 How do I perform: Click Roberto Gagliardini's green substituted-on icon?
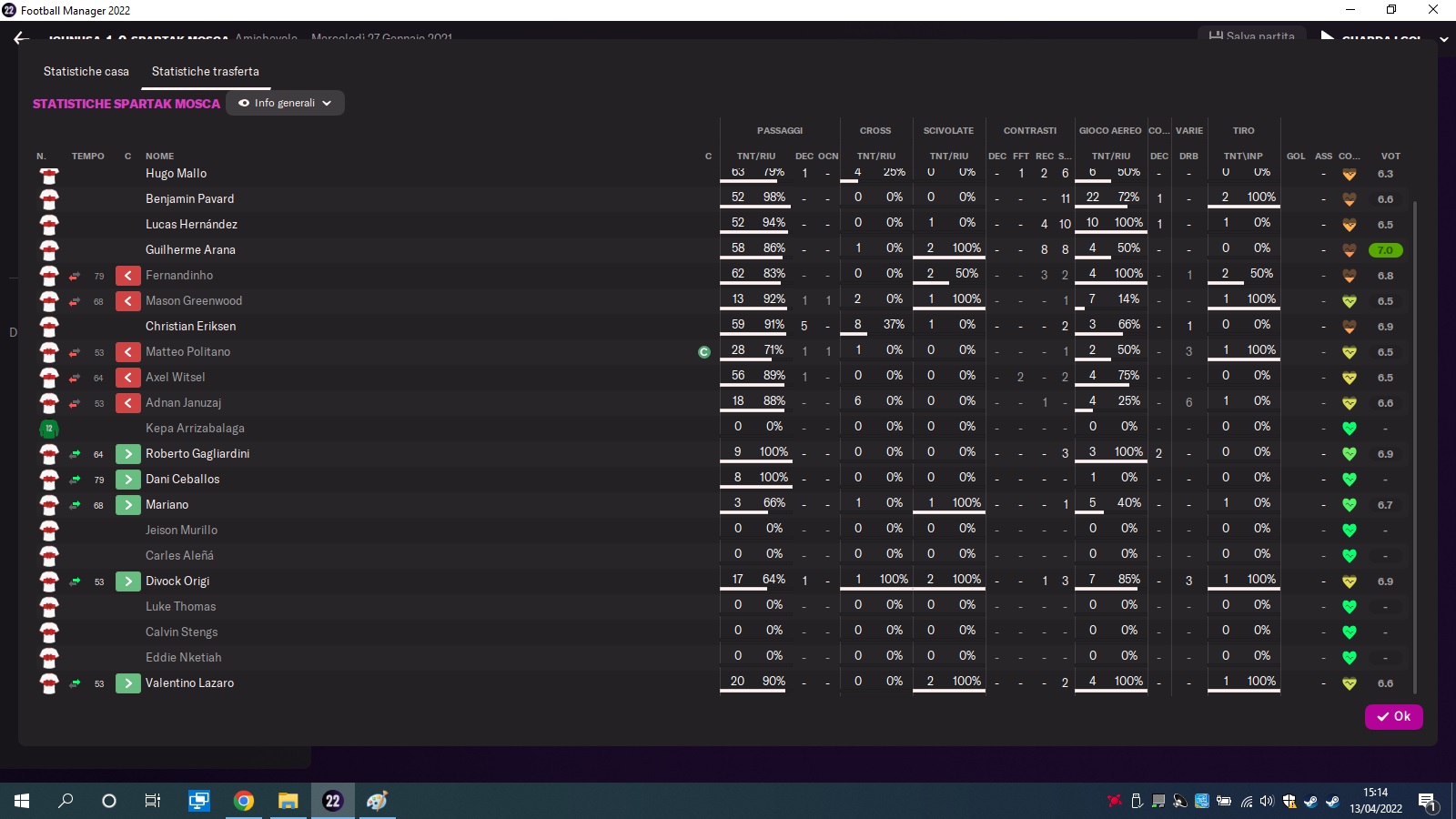(128, 453)
